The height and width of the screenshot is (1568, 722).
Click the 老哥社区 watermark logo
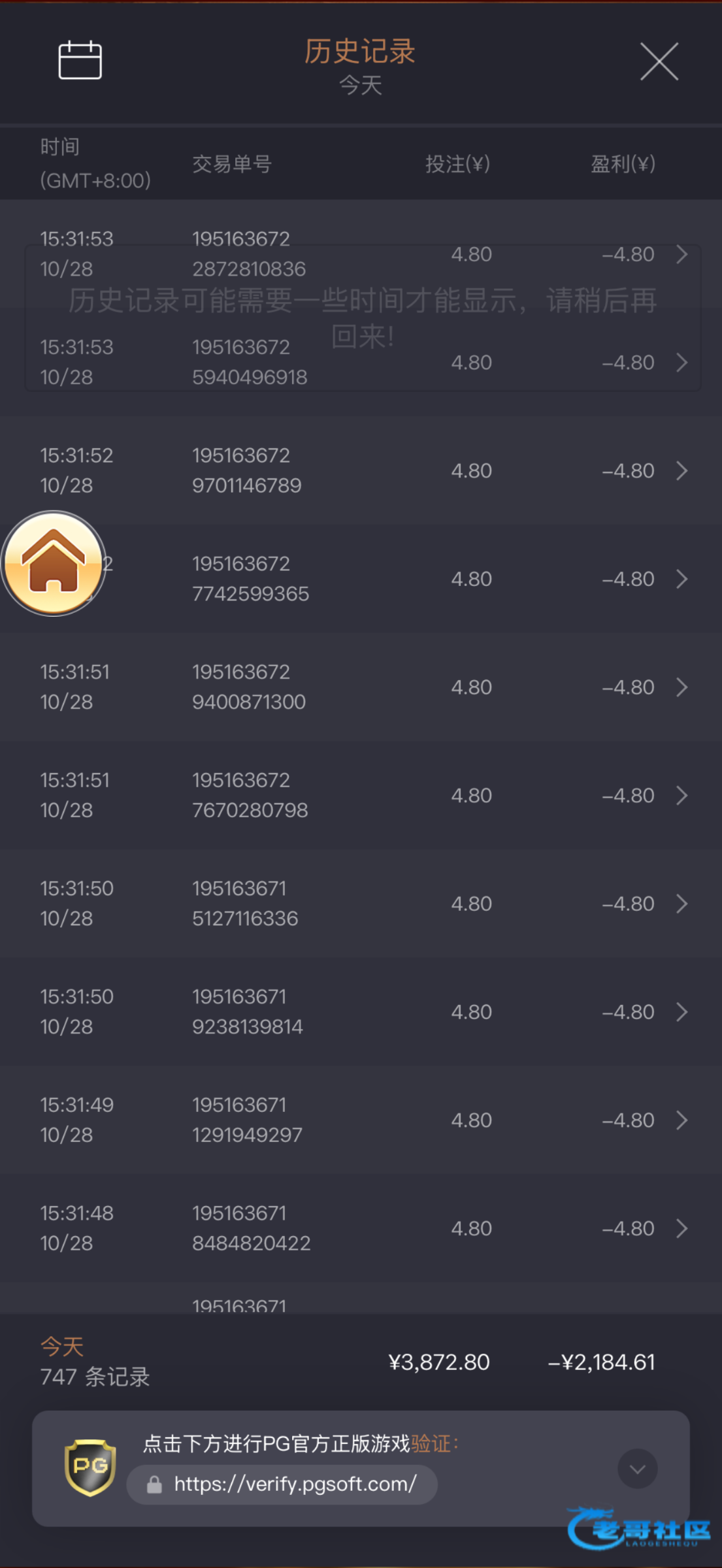639,1529
